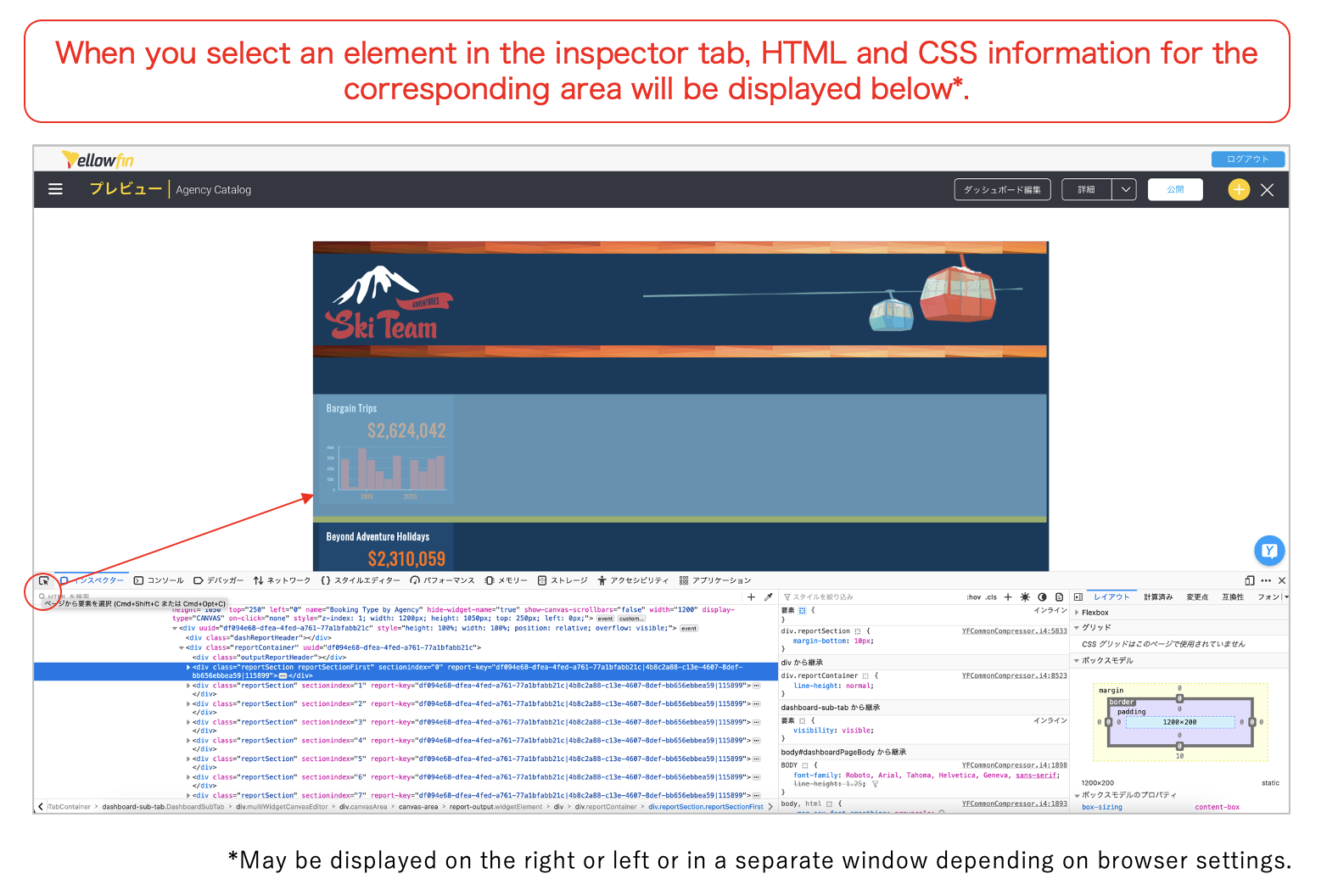Collapse the reportContainer div node

point(182,647)
